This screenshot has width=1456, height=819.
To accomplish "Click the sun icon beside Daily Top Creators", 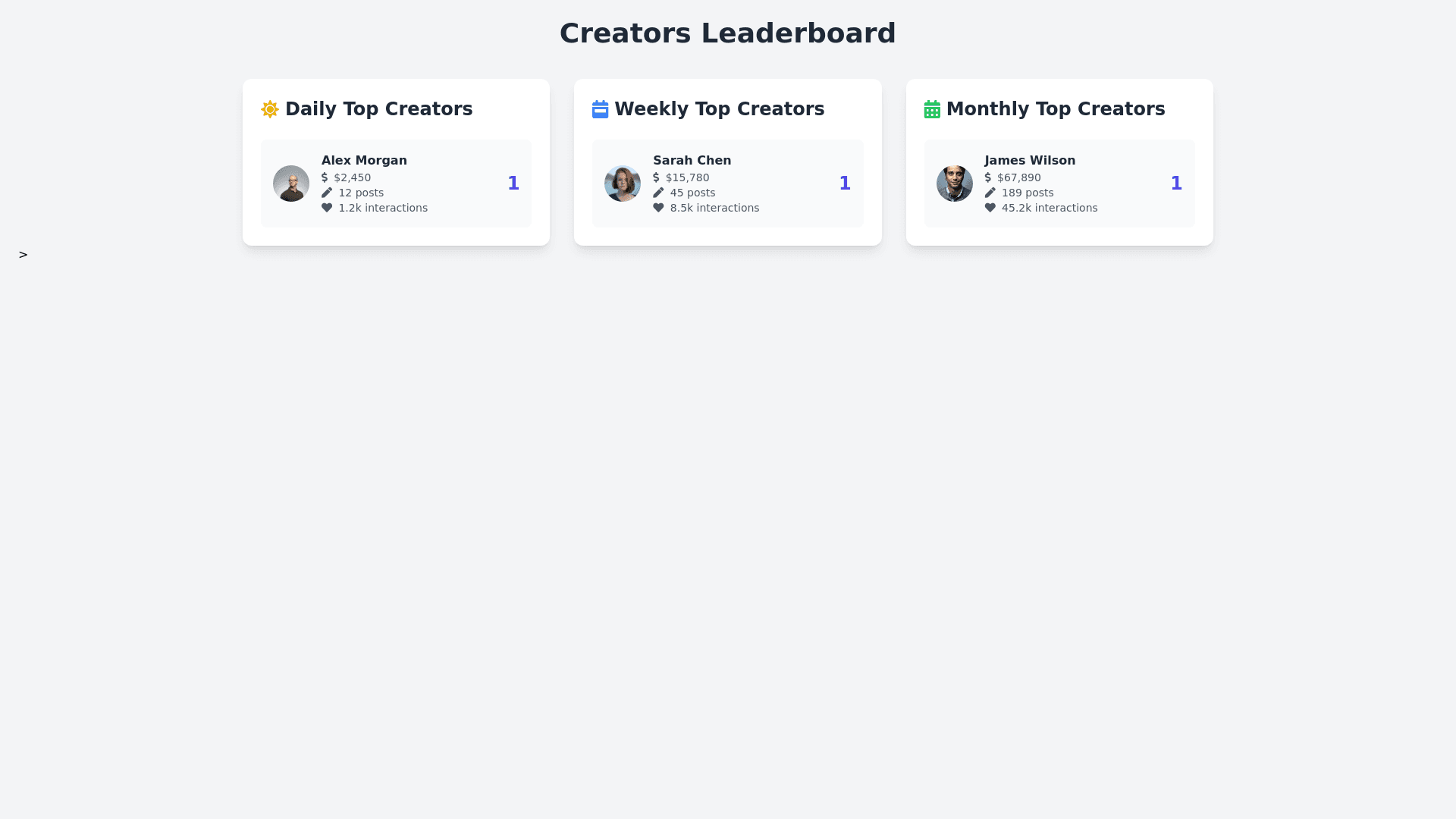I will pos(270,109).
